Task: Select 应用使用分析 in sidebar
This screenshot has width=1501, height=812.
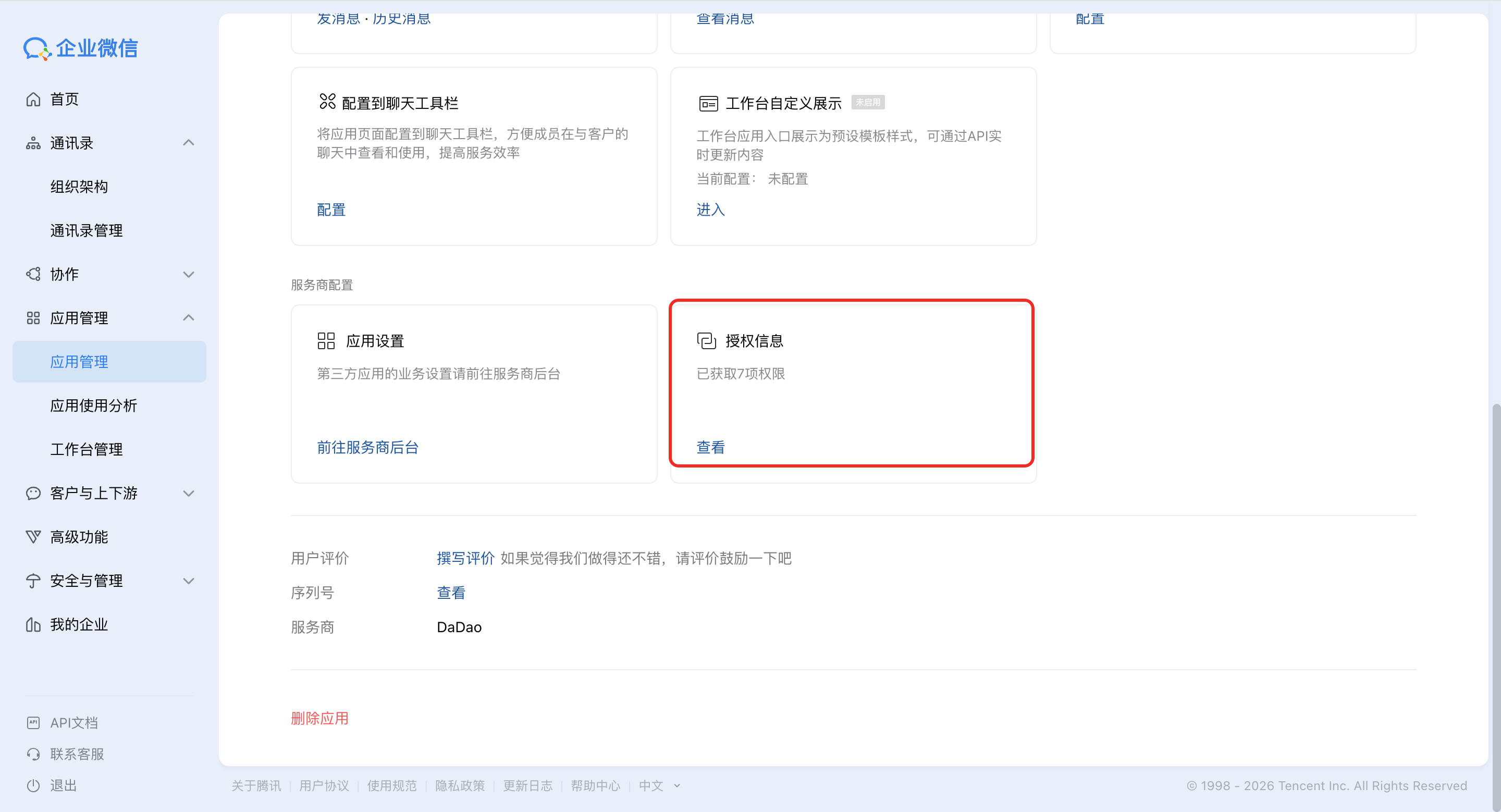Action: tap(93, 406)
